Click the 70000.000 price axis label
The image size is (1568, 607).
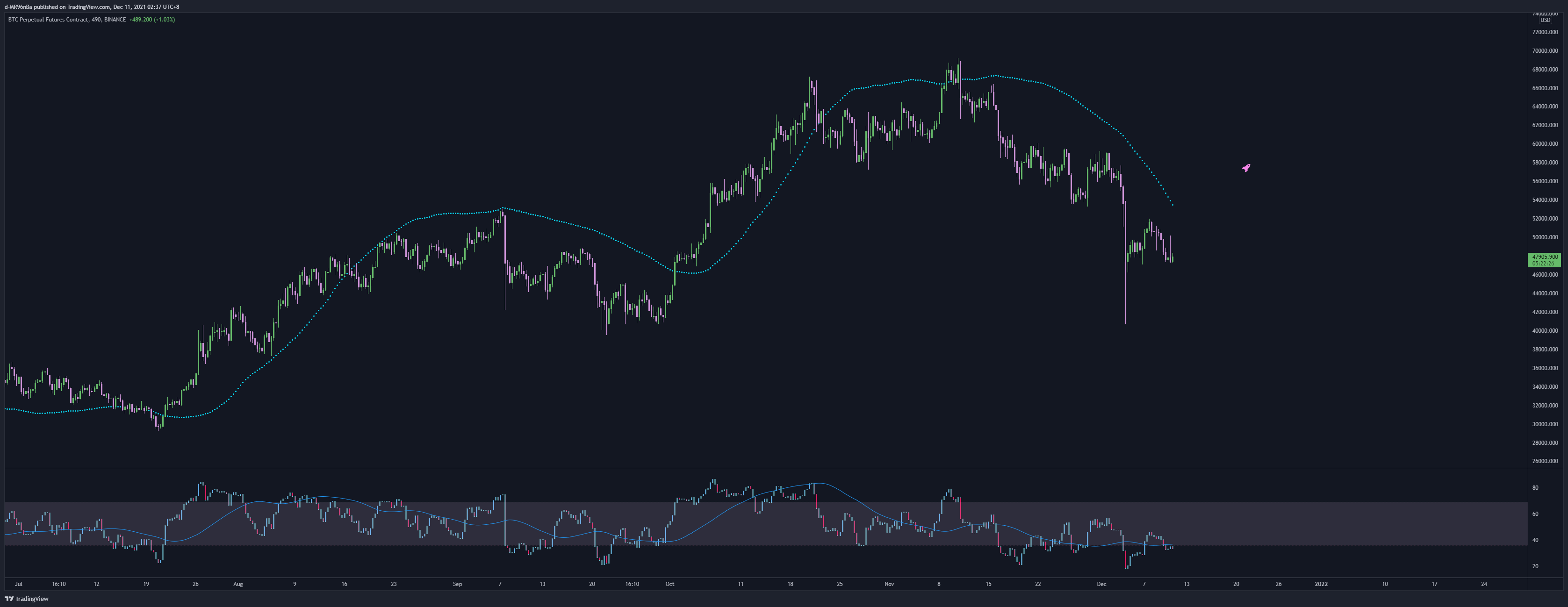click(1545, 50)
